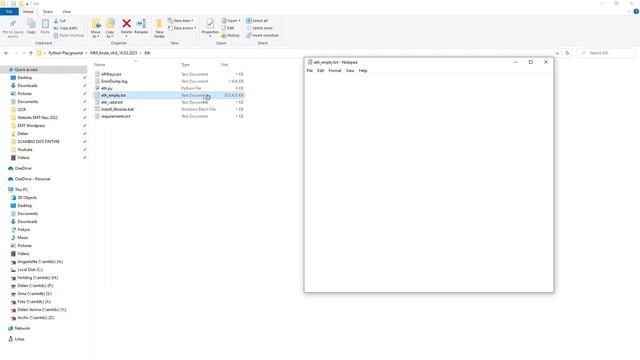Image resolution: width=640 pixels, height=360 pixels.
Task: Open the EMT Wordpress folder
Action: point(31,126)
